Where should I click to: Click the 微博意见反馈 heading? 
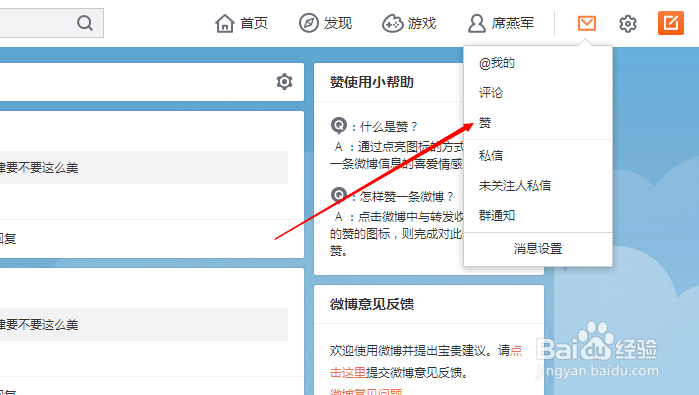tap(371, 304)
